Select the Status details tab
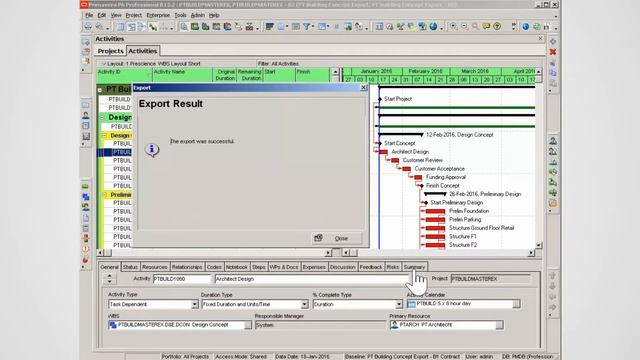The height and width of the screenshot is (360, 640). pyautogui.click(x=130, y=267)
